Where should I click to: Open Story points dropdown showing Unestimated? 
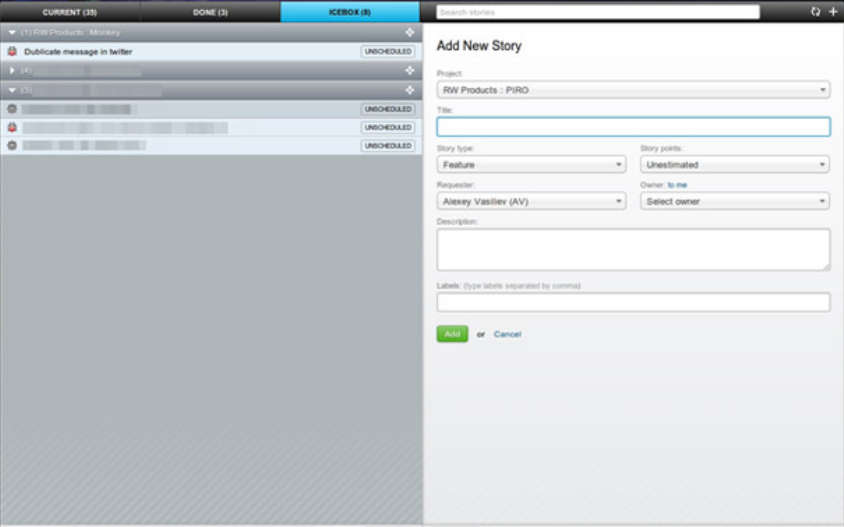click(x=735, y=165)
